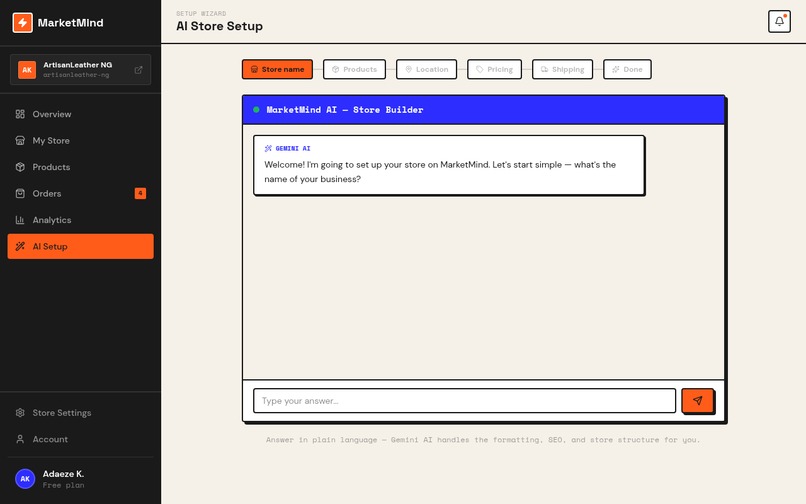Click the Gemini AI sparkle icon
Image resolution: width=806 pixels, height=504 pixels.
pyautogui.click(x=268, y=149)
